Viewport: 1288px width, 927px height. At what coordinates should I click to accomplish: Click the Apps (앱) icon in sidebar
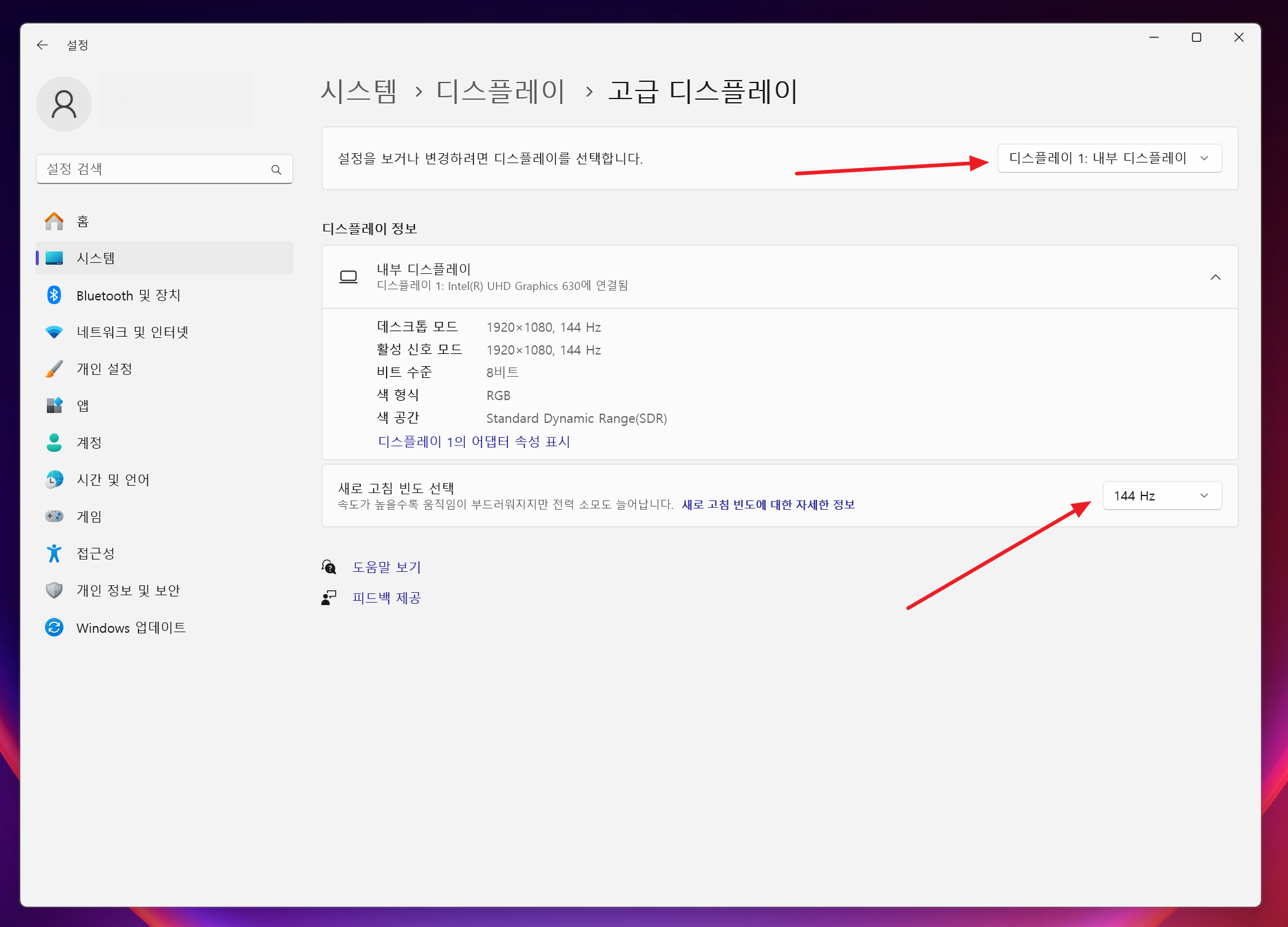(54, 406)
